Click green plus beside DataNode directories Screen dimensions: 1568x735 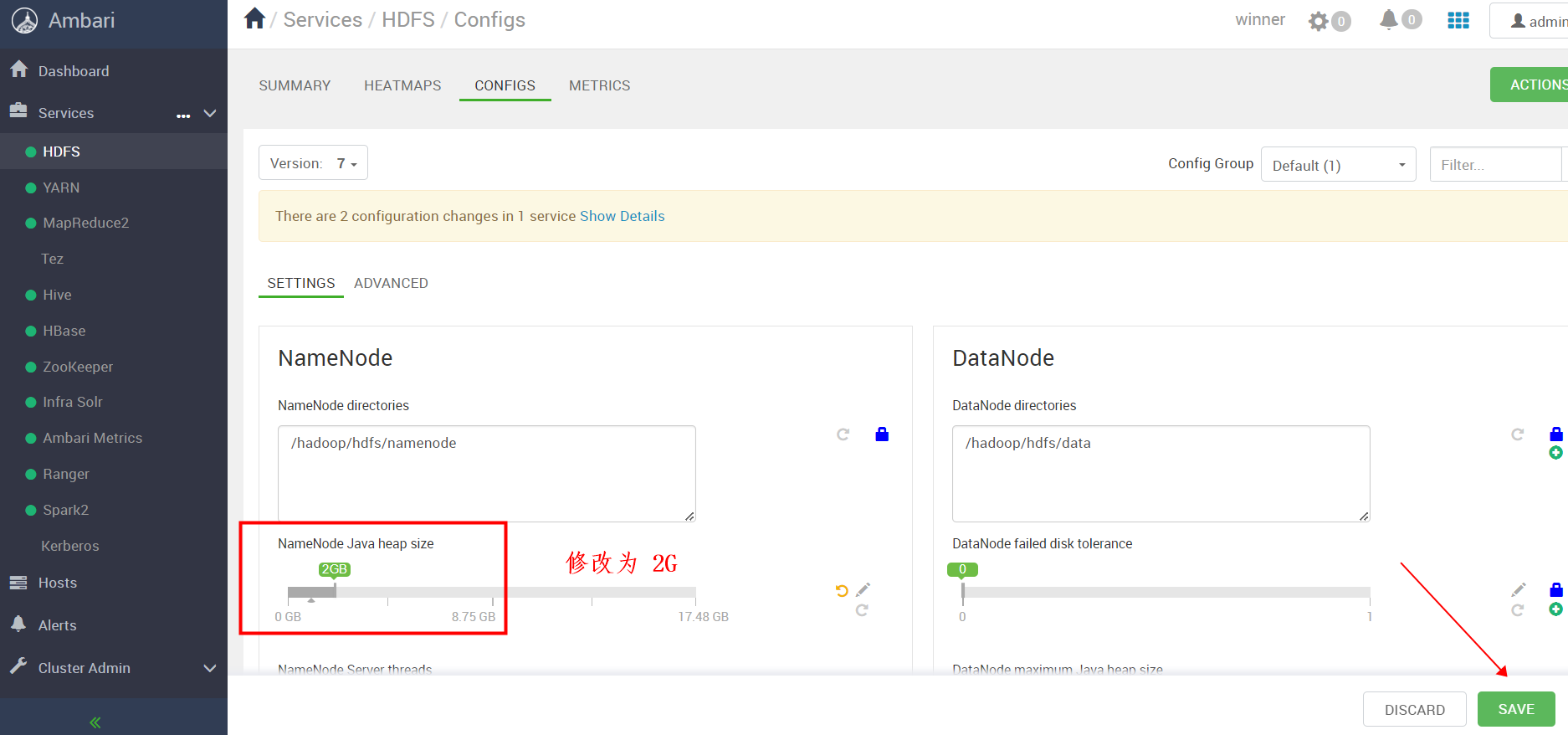pyautogui.click(x=1555, y=453)
